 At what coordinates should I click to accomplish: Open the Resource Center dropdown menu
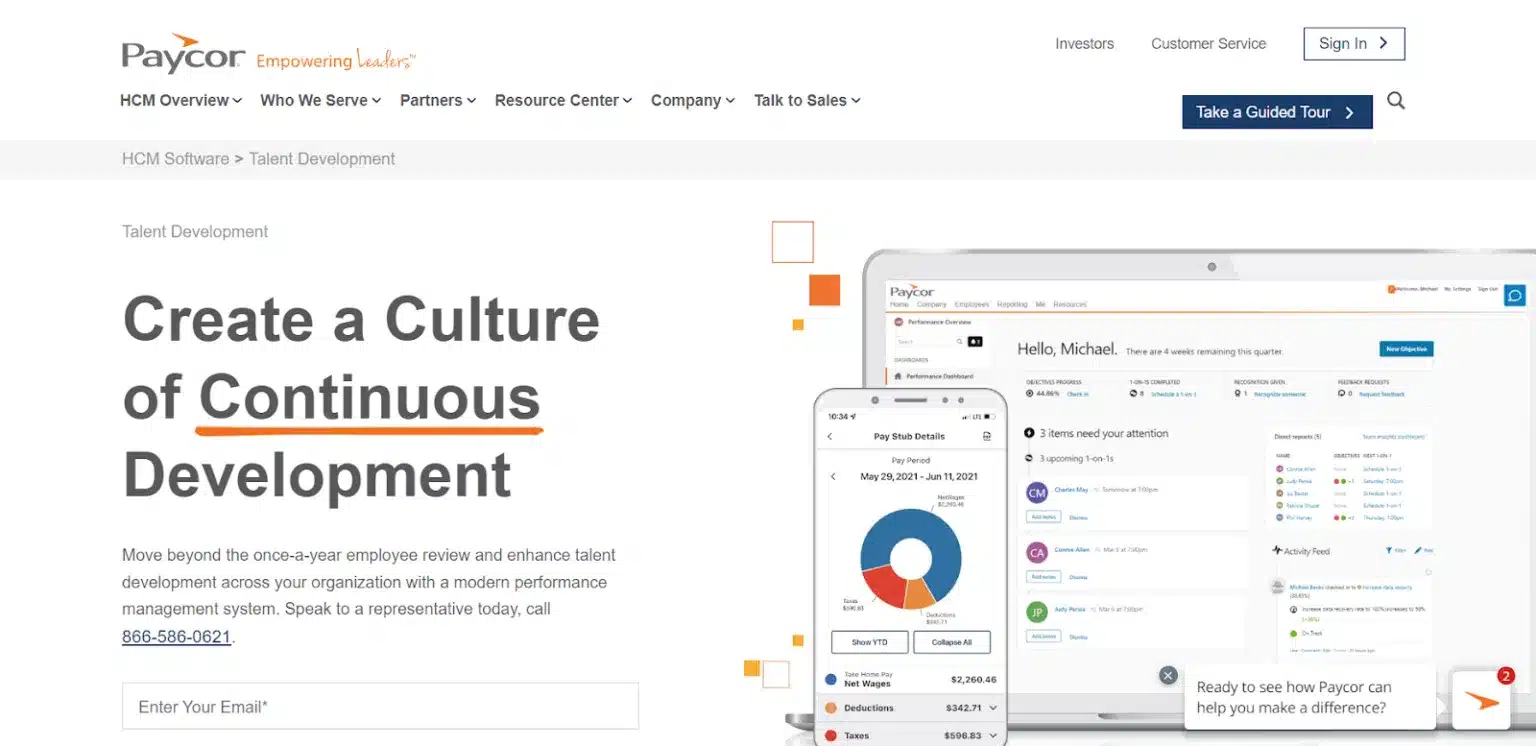564,100
